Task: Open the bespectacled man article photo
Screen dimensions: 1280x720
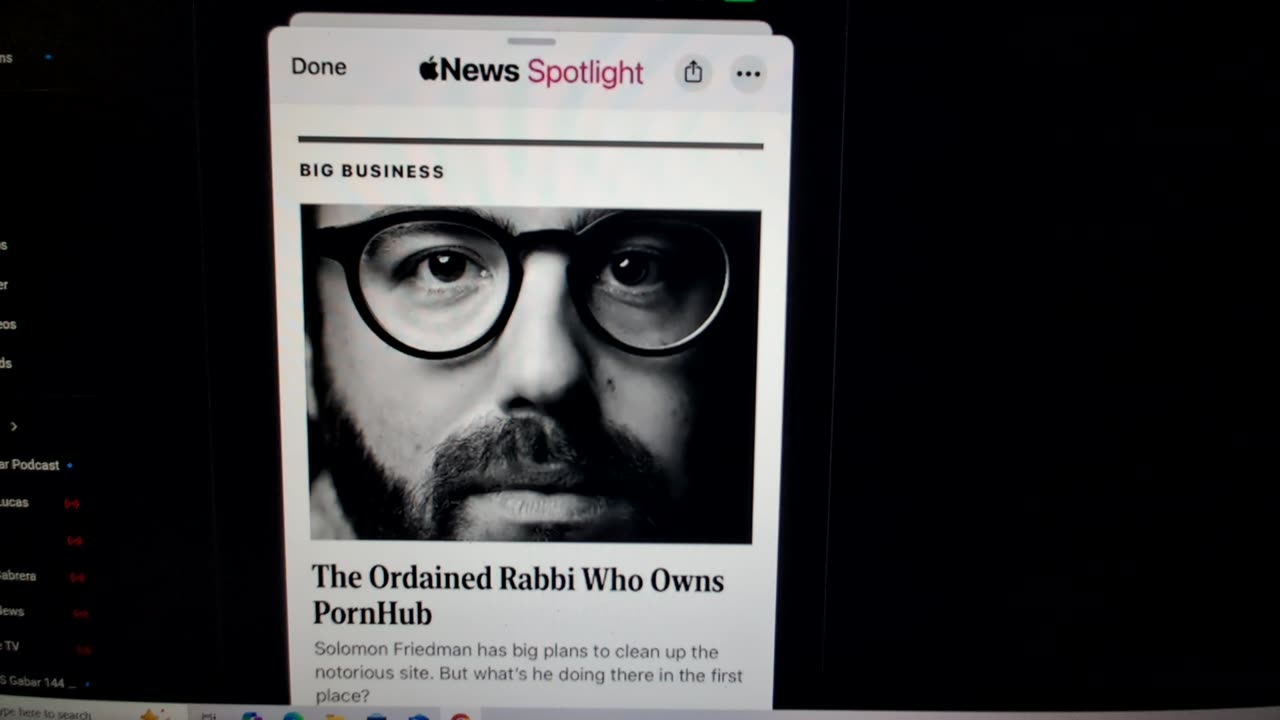Action: [530, 374]
